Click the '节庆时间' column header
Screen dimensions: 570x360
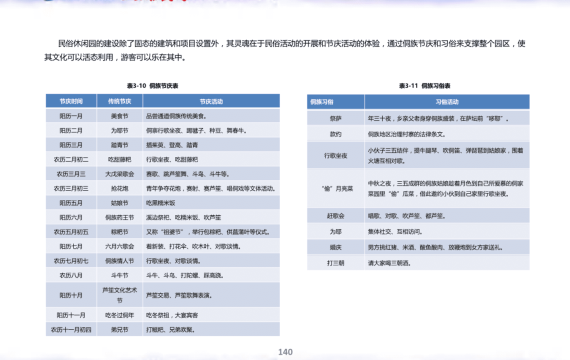tap(71, 101)
